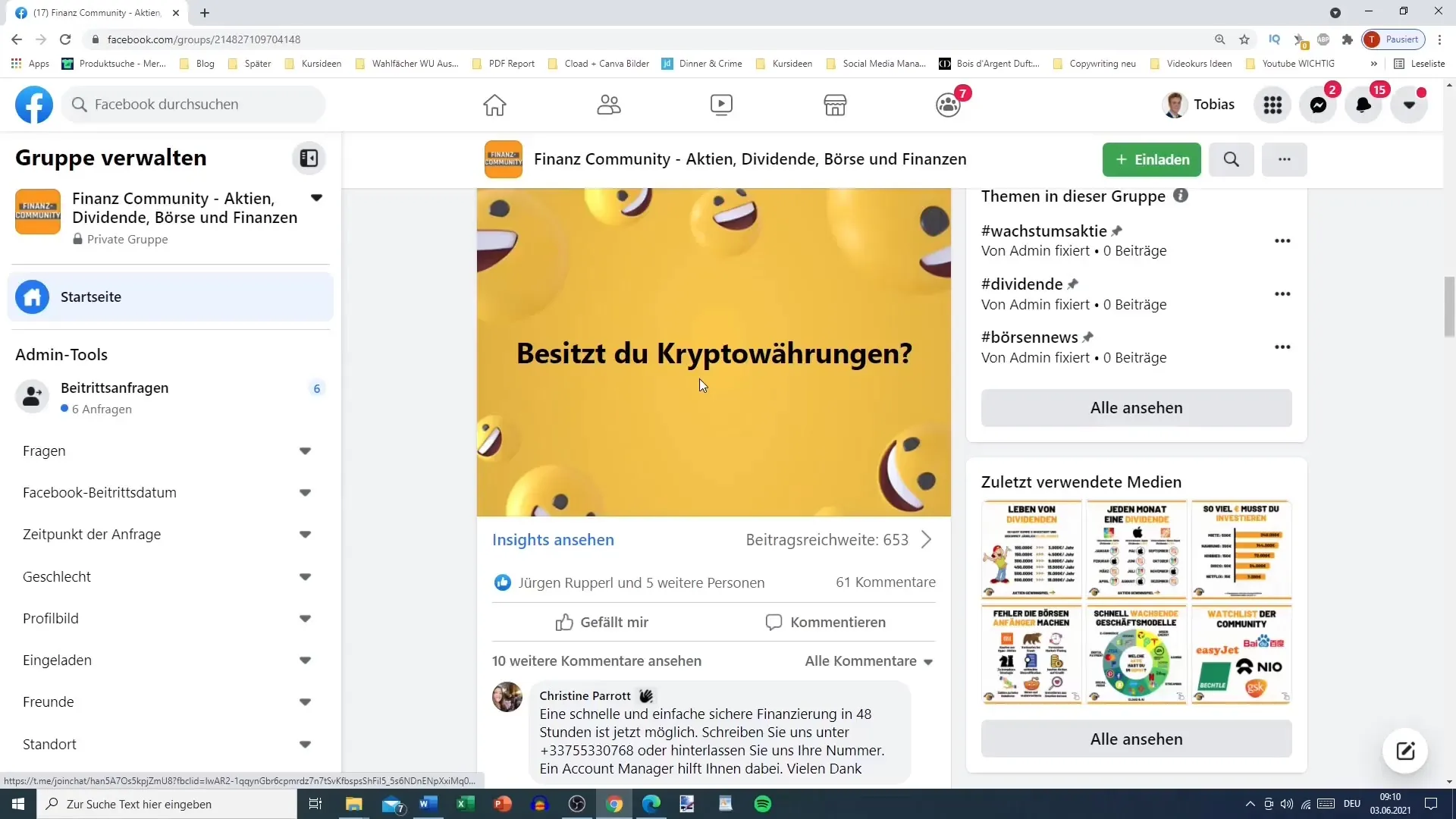This screenshot has width=1456, height=819.
Task: Select Startseite in the group sidebar
Action: pos(171,297)
